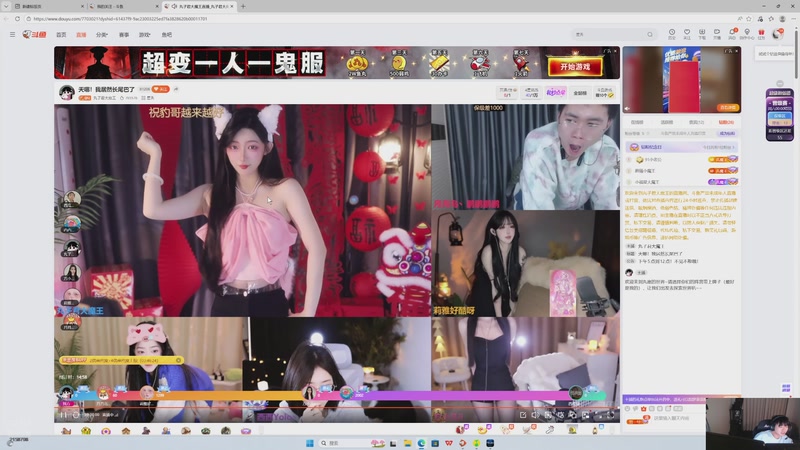800x450 pixels.
Task: Open the messages bell icon with badge
Action: pyautogui.click(x=732, y=34)
